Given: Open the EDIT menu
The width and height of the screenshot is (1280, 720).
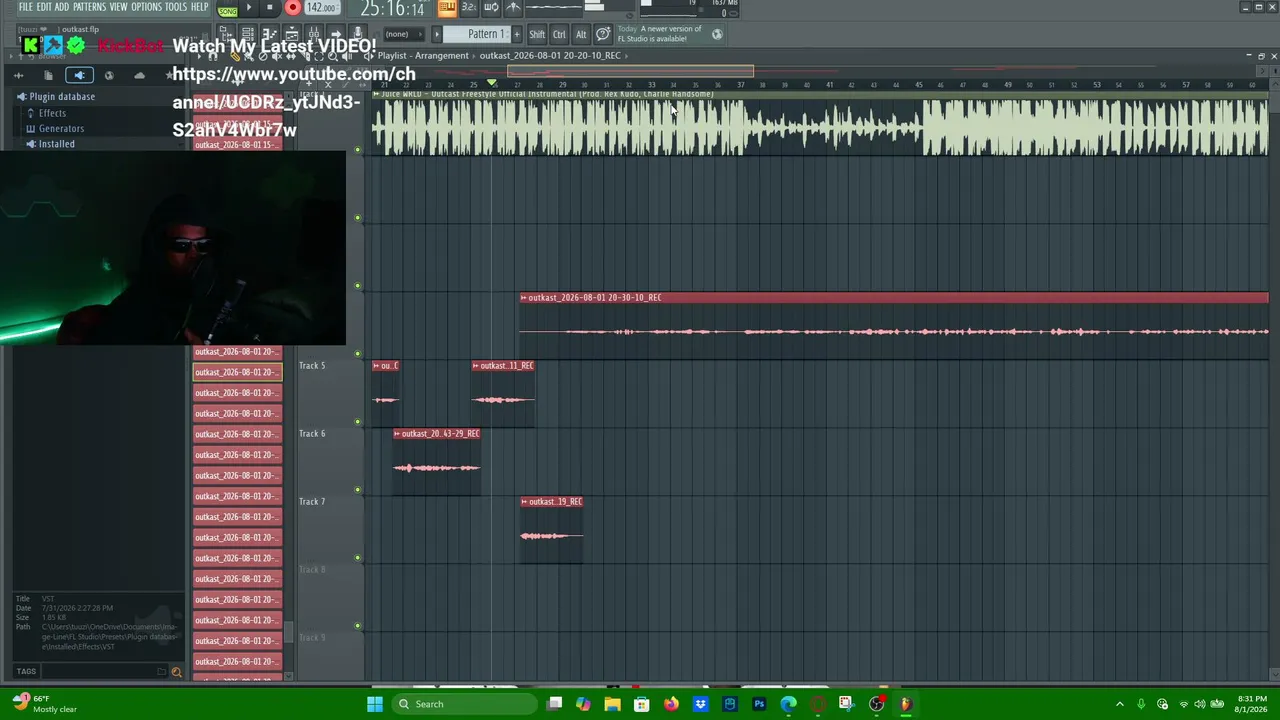Looking at the screenshot, I should 44,7.
